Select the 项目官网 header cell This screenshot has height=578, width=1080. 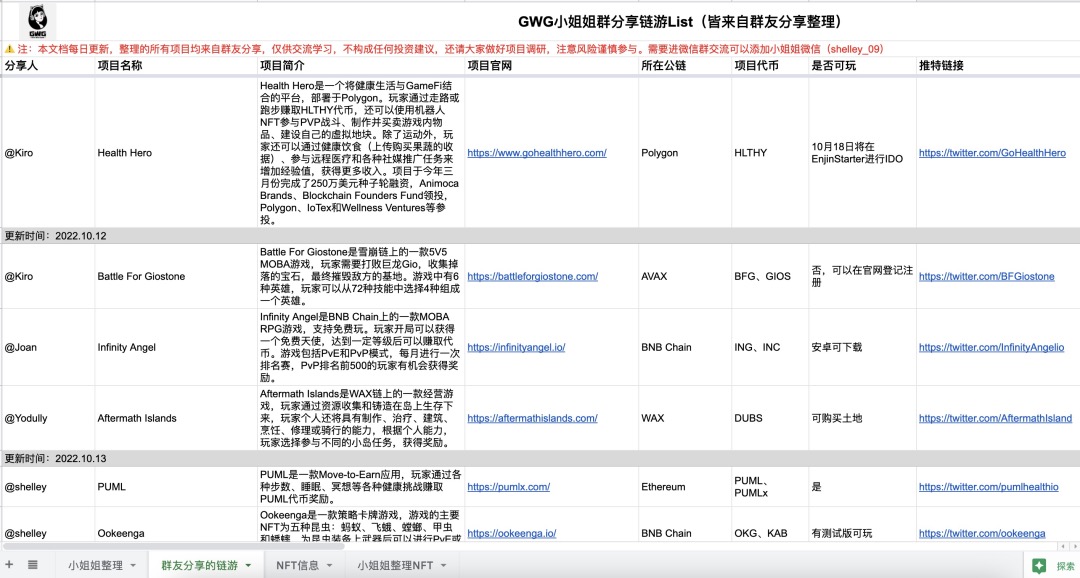pos(552,65)
